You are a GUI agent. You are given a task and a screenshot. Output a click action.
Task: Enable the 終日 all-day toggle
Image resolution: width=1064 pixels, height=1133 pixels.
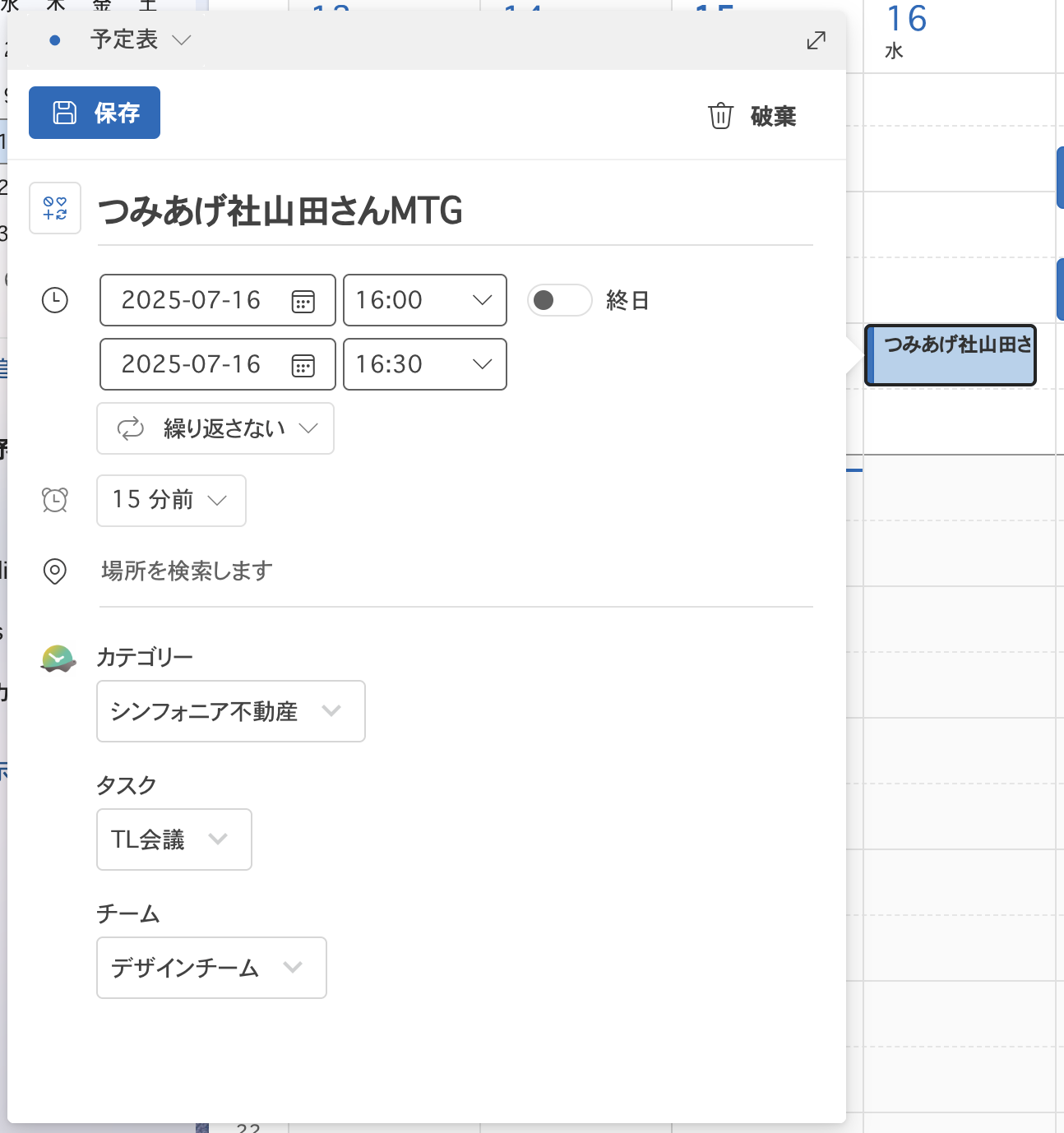[x=559, y=300]
